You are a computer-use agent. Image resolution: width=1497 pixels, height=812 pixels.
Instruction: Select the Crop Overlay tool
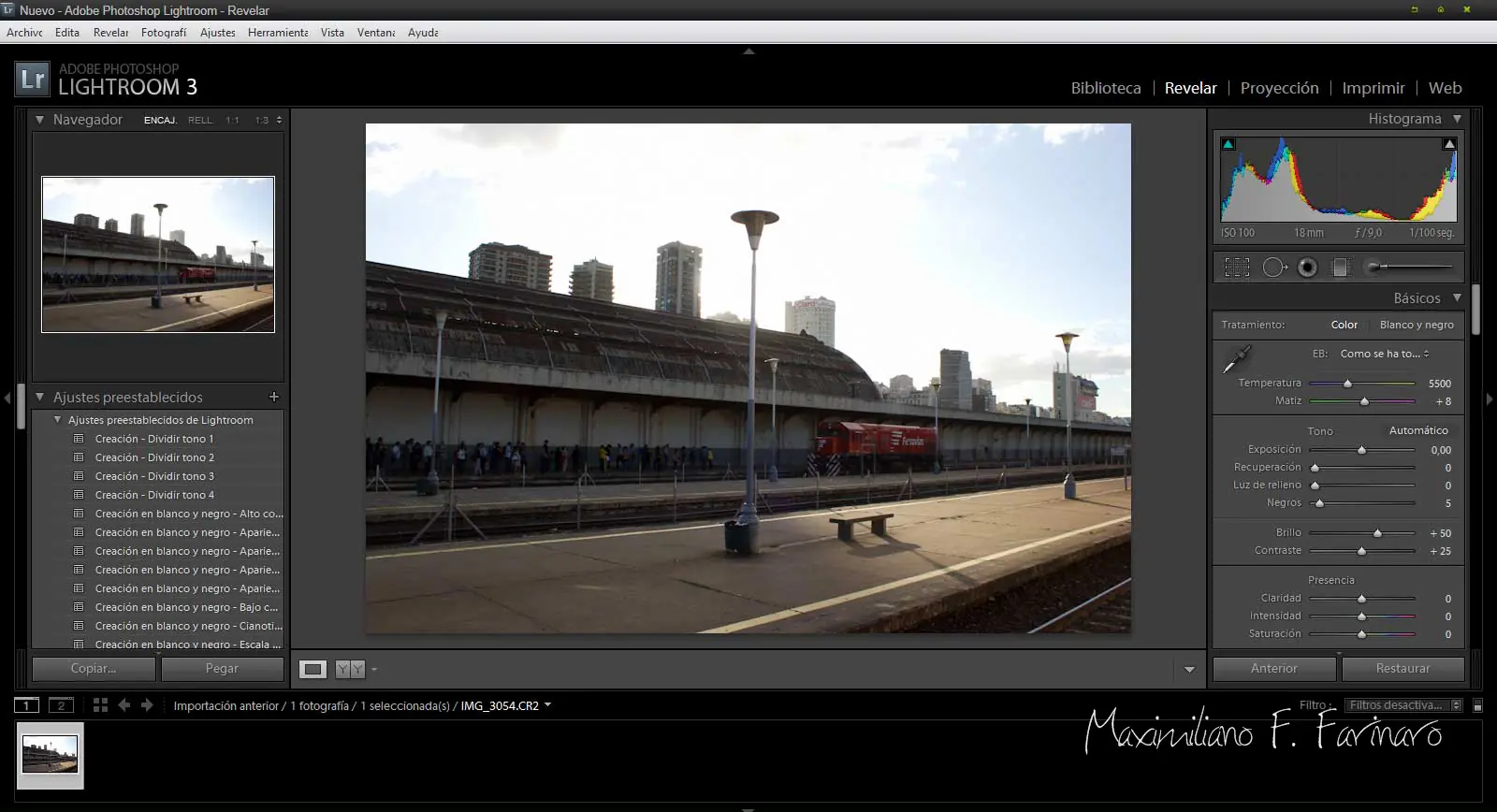[x=1237, y=268]
